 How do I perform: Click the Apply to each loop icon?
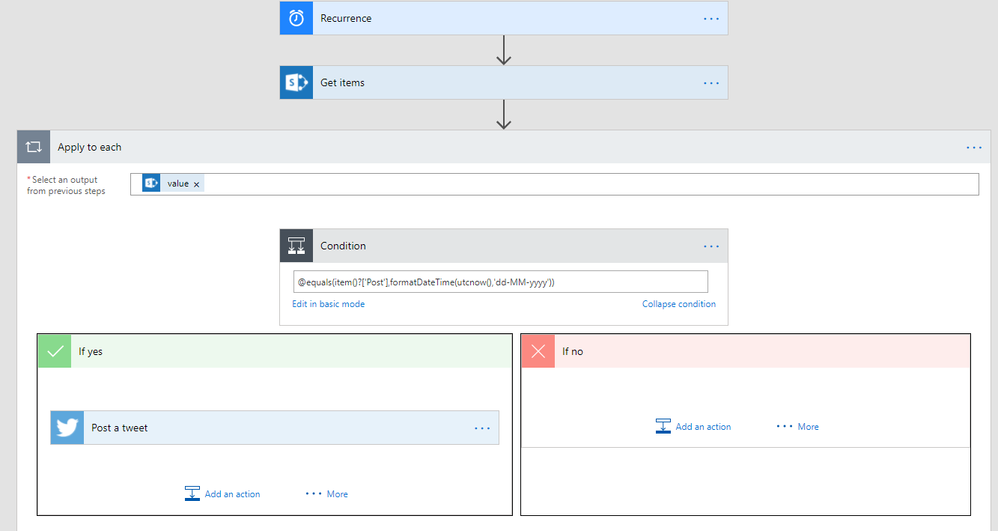[x=34, y=147]
